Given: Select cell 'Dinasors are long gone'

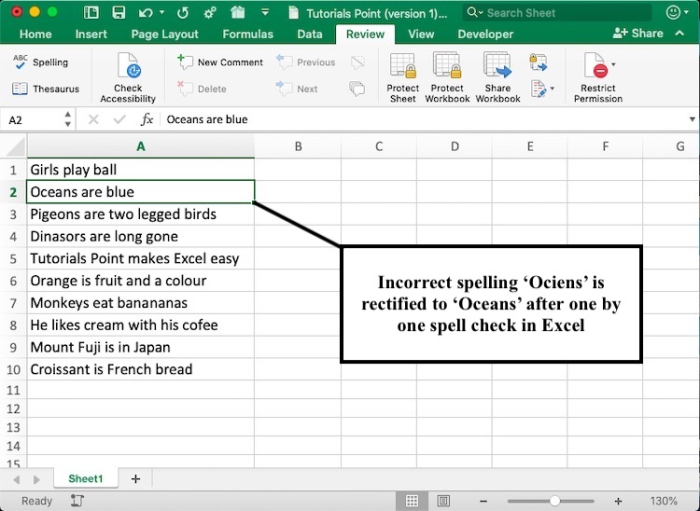Looking at the screenshot, I should pos(141,237).
